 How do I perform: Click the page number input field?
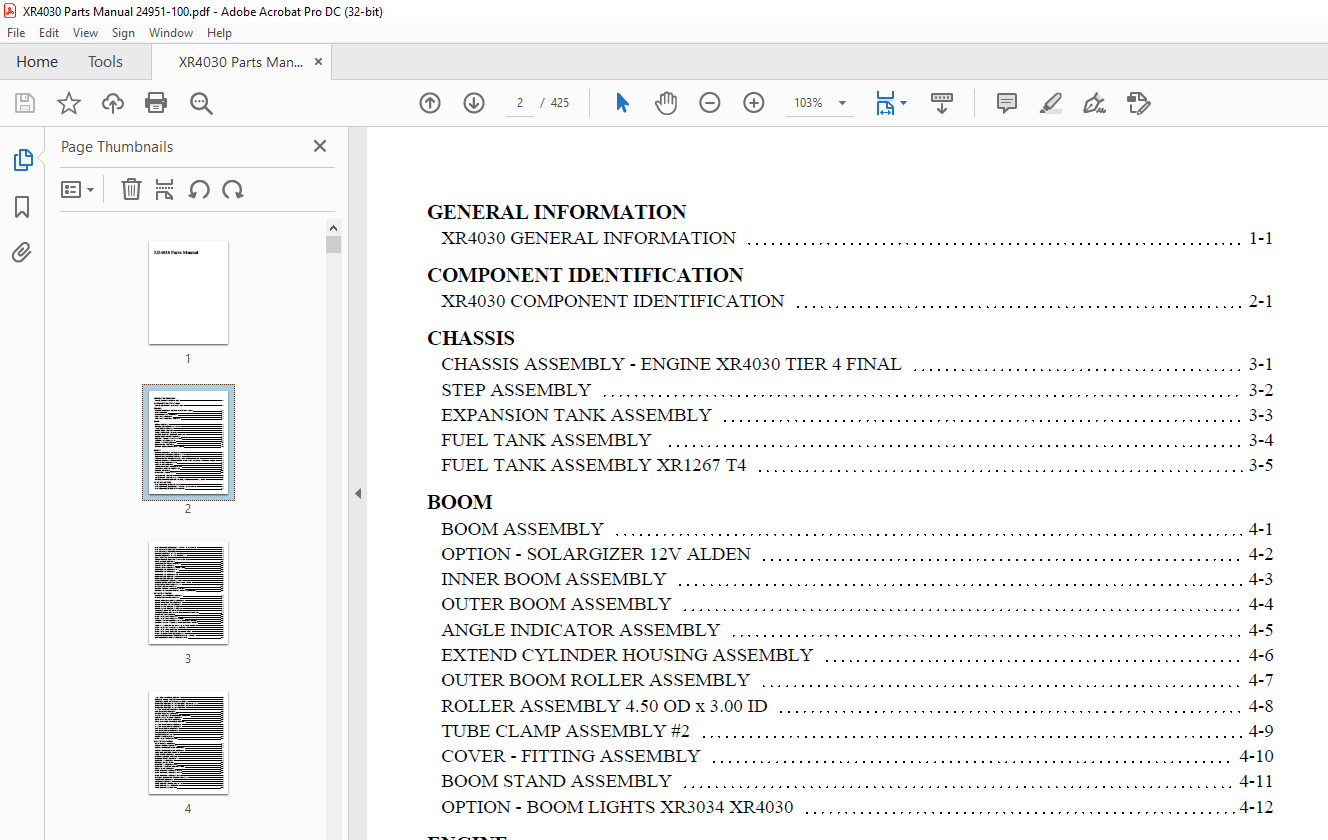coord(520,103)
